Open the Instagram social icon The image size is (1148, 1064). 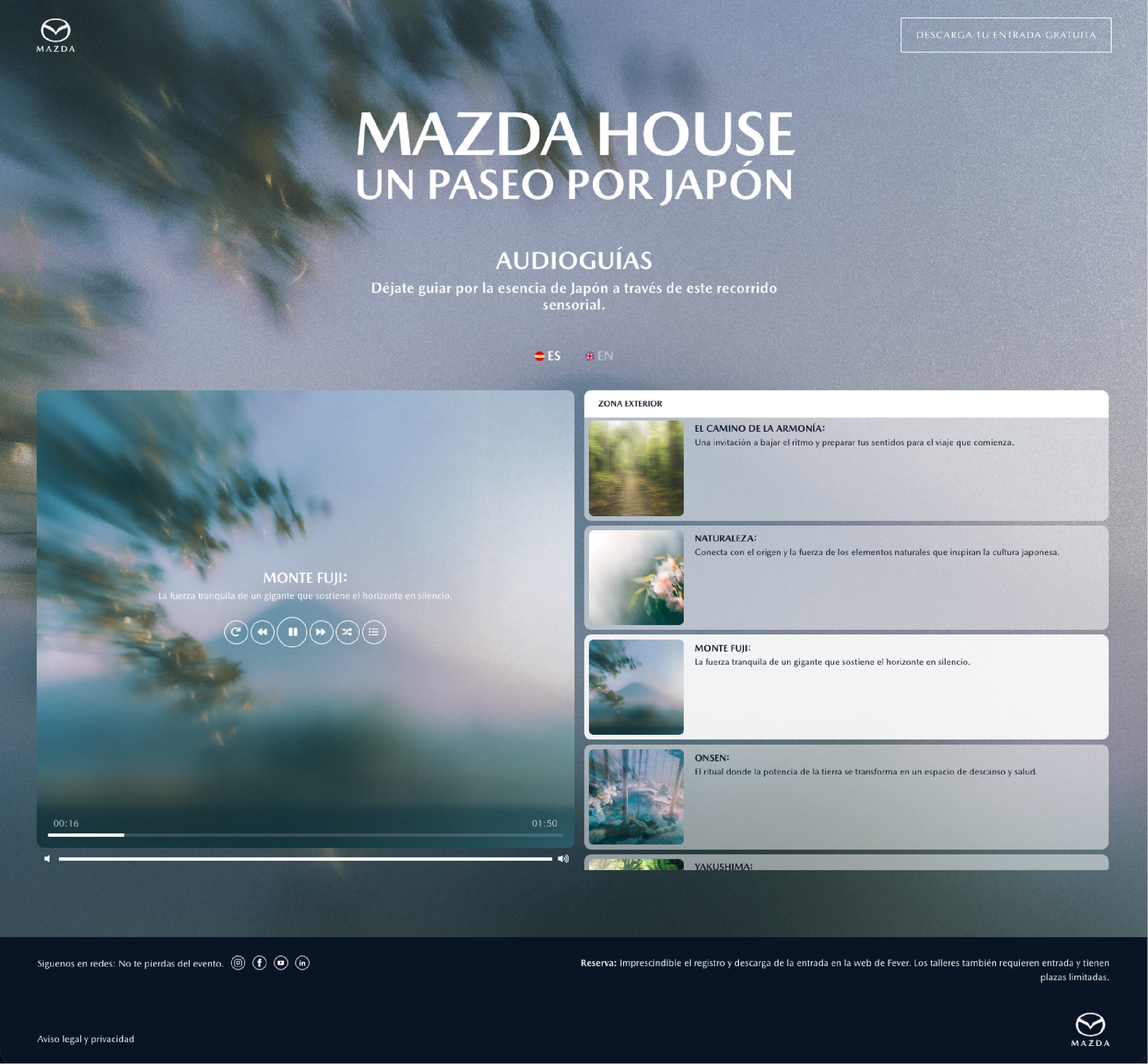click(238, 963)
